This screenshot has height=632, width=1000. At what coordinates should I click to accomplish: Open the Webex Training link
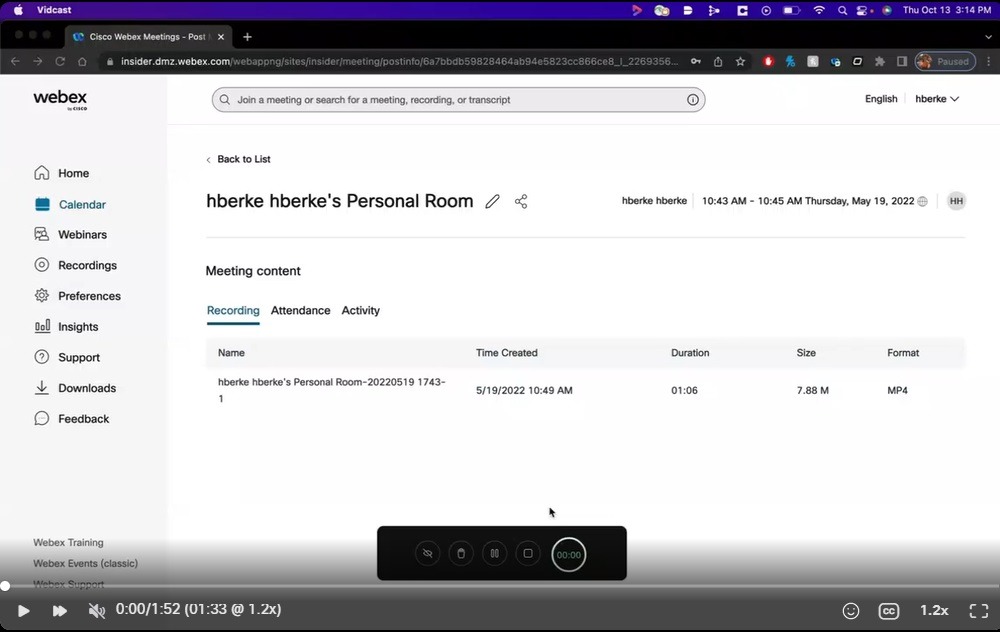[68, 543]
